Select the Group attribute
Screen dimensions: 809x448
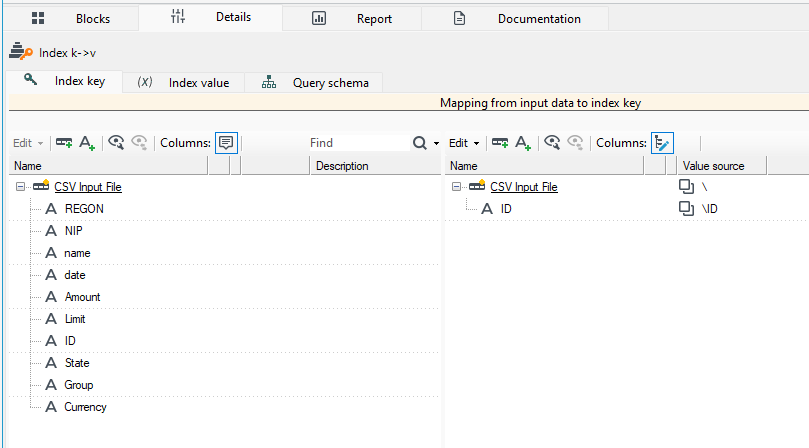(x=78, y=385)
